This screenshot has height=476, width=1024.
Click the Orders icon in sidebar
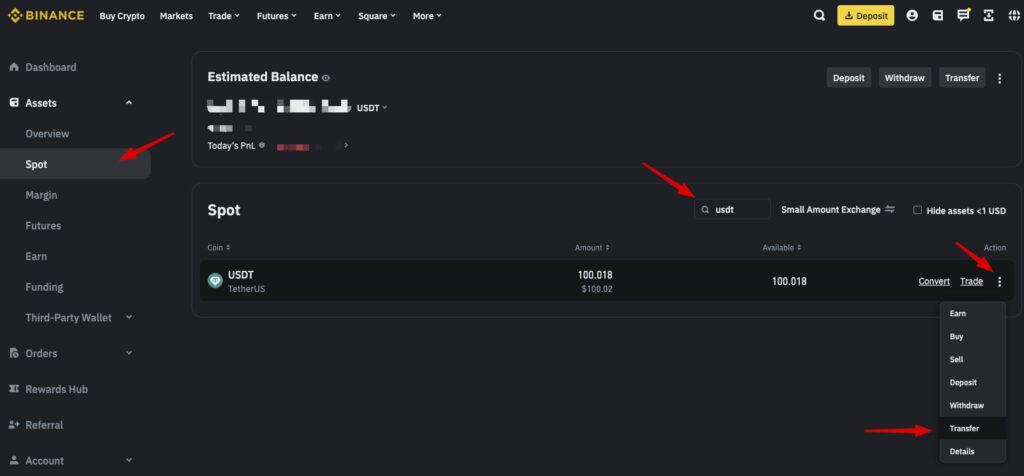tap(14, 353)
